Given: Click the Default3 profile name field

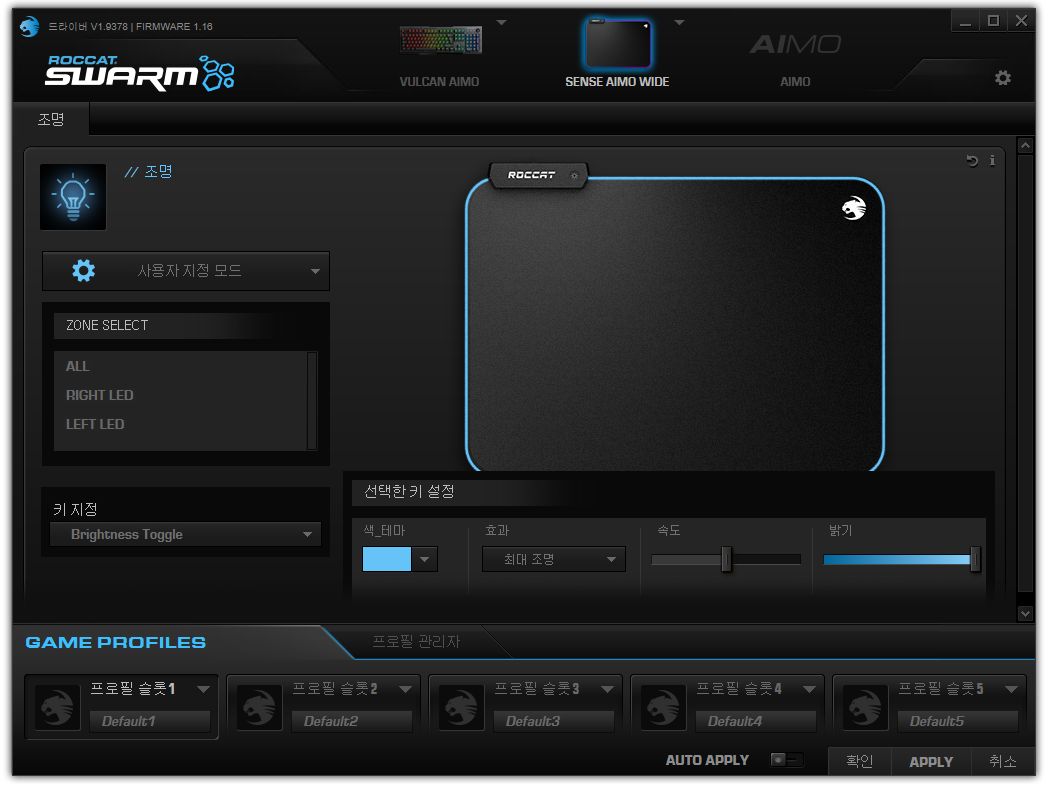Looking at the screenshot, I should (x=554, y=721).
